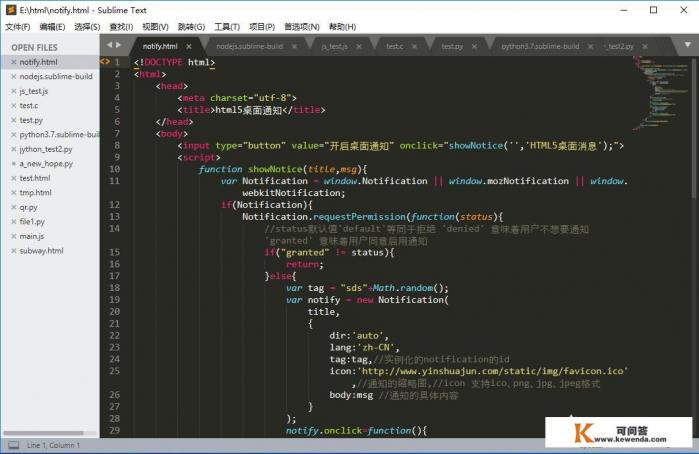Close main.js in the sidebar list

[14, 236]
